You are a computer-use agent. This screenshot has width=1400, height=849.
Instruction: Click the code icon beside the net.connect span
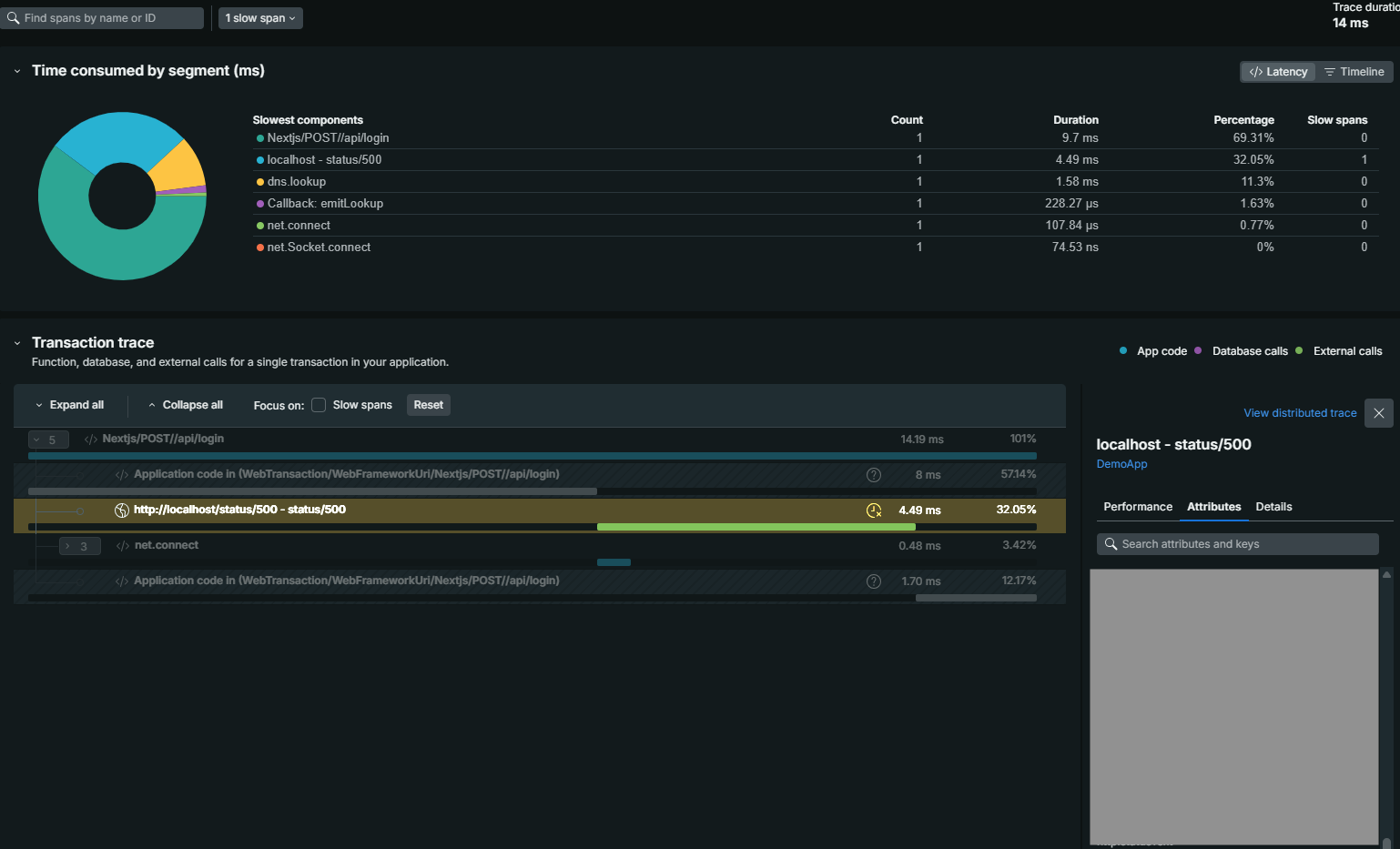(123, 546)
